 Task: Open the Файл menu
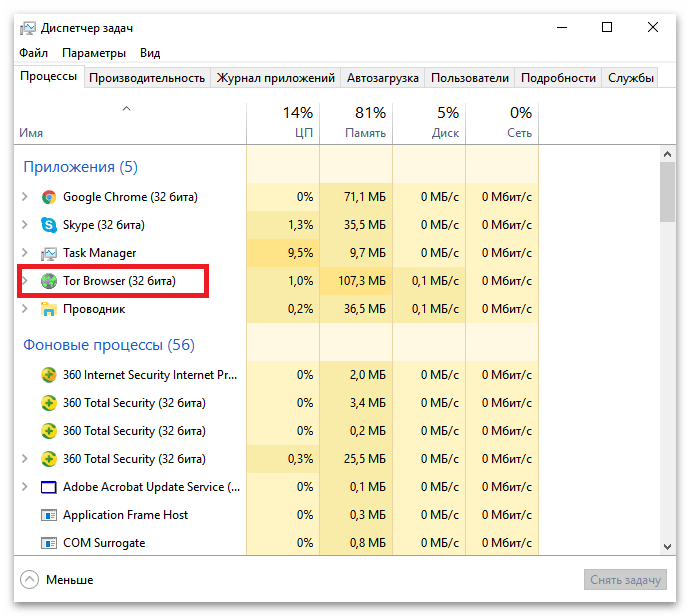tap(33, 53)
